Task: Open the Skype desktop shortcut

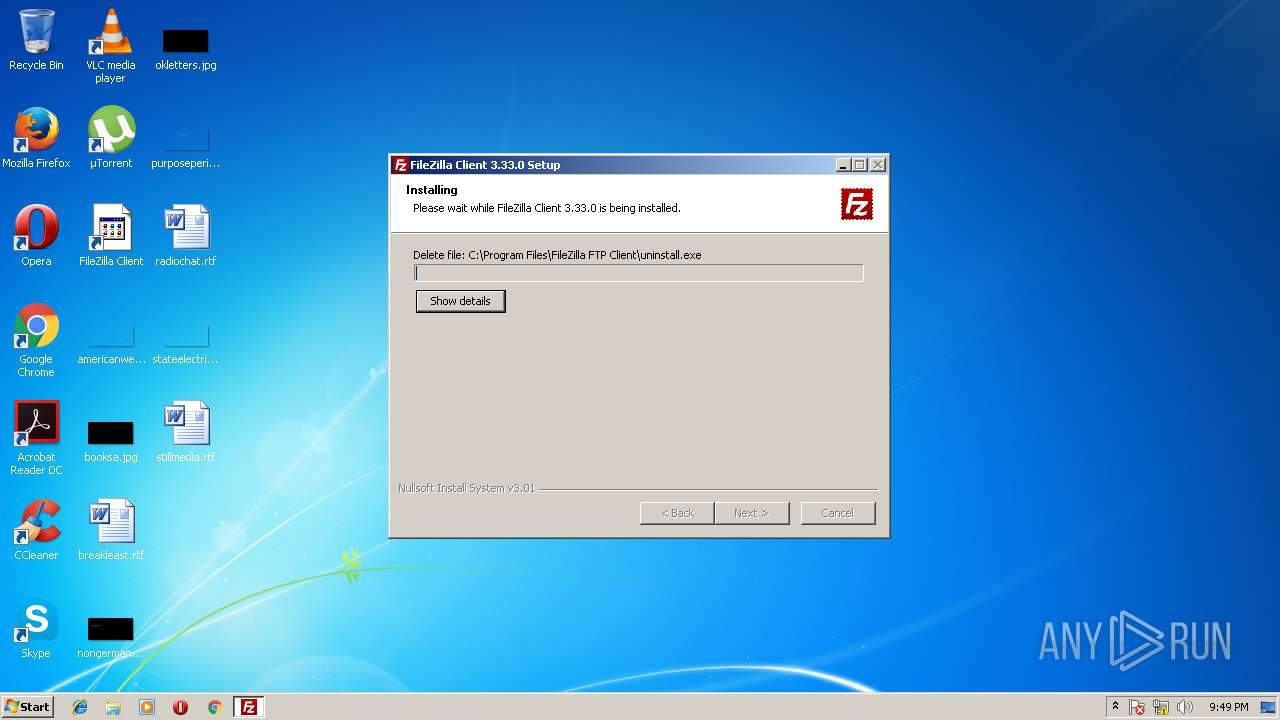Action: point(36,628)
